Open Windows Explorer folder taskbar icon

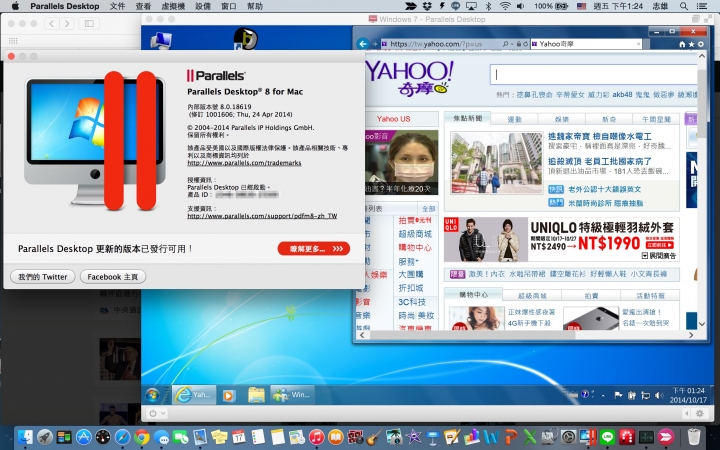pyautogui.click(x=256, y=395)
